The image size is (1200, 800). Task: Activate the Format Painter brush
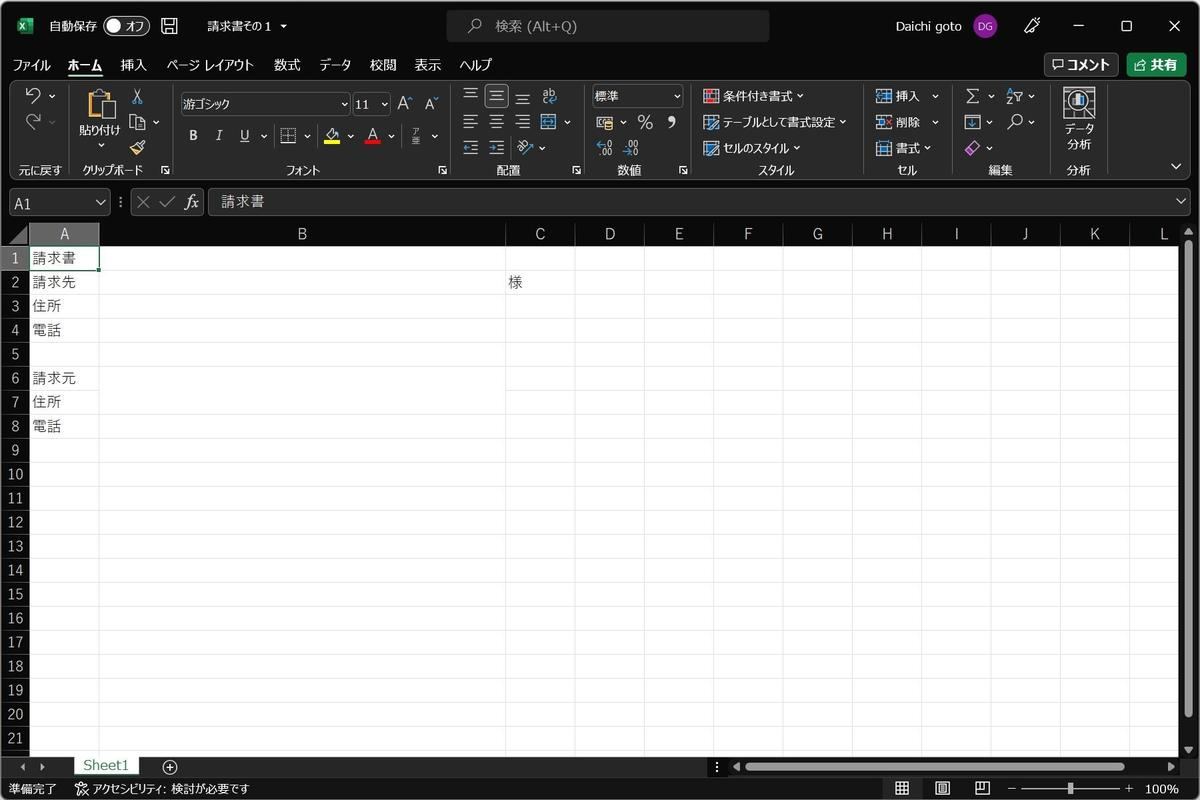coord(137,147)
